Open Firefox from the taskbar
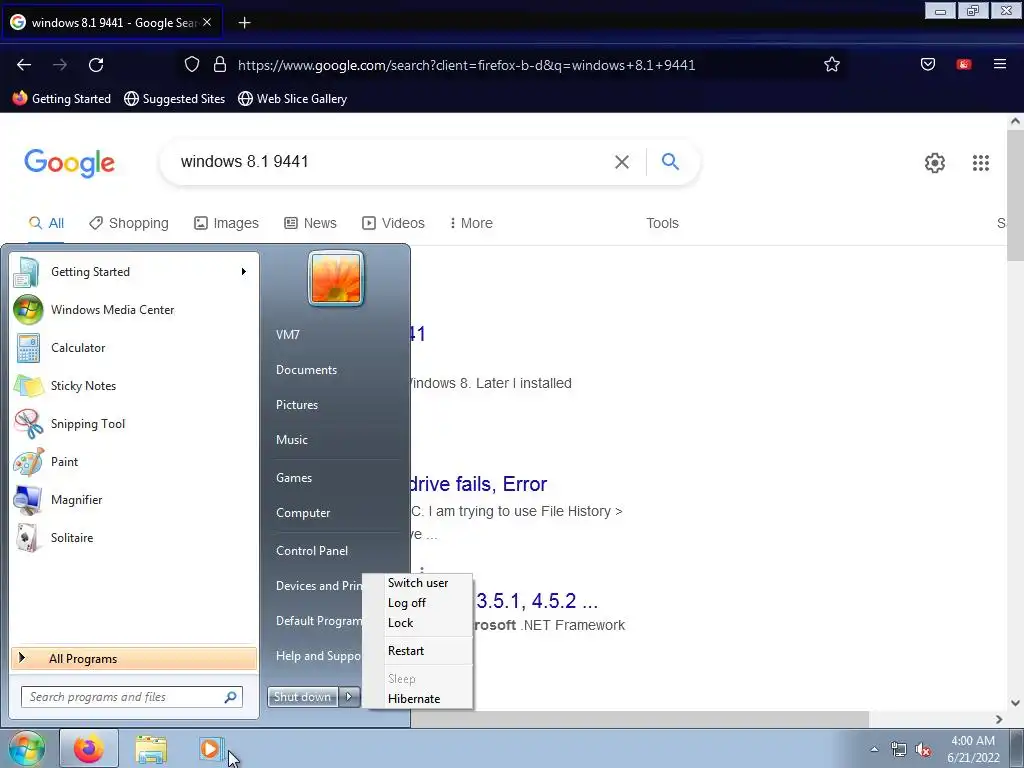Screen dimensions: 1024x768 coord(89,748)
